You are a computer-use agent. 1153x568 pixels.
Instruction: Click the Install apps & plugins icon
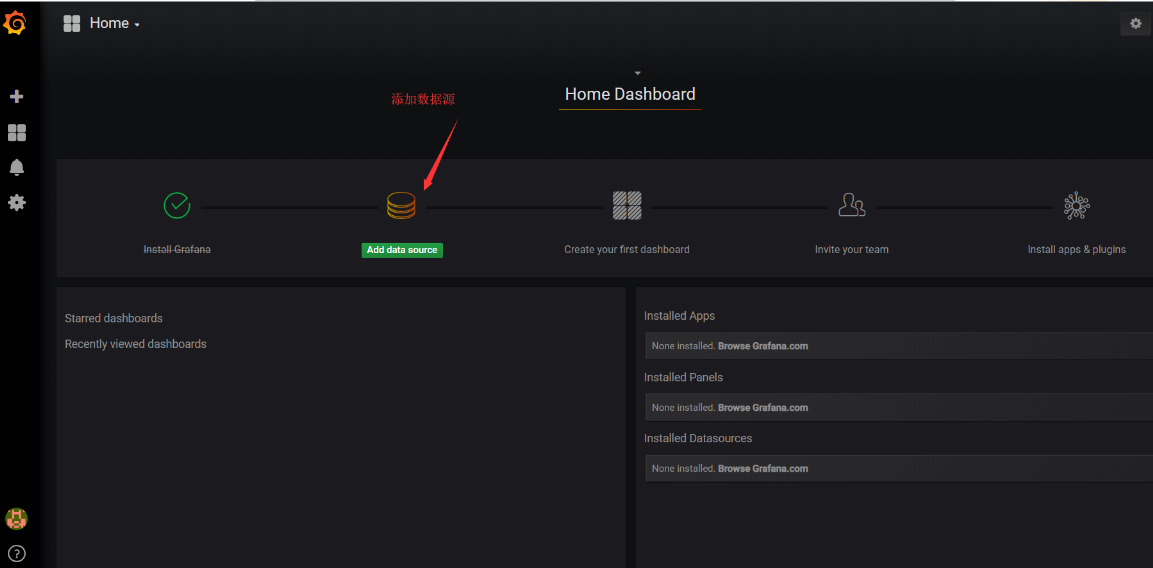(1076, 206)
